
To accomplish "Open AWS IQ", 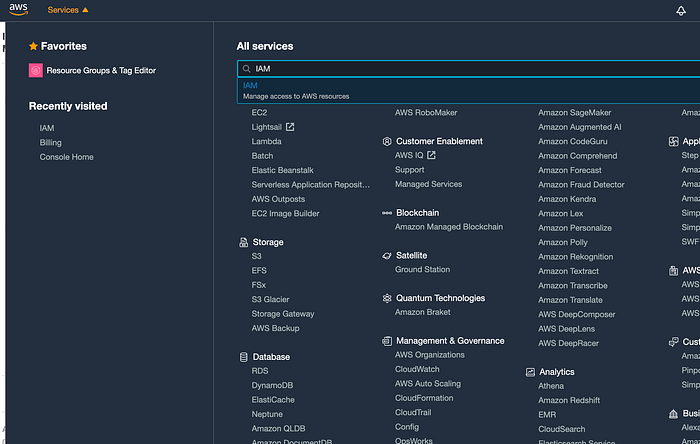I will click(409, 155).
